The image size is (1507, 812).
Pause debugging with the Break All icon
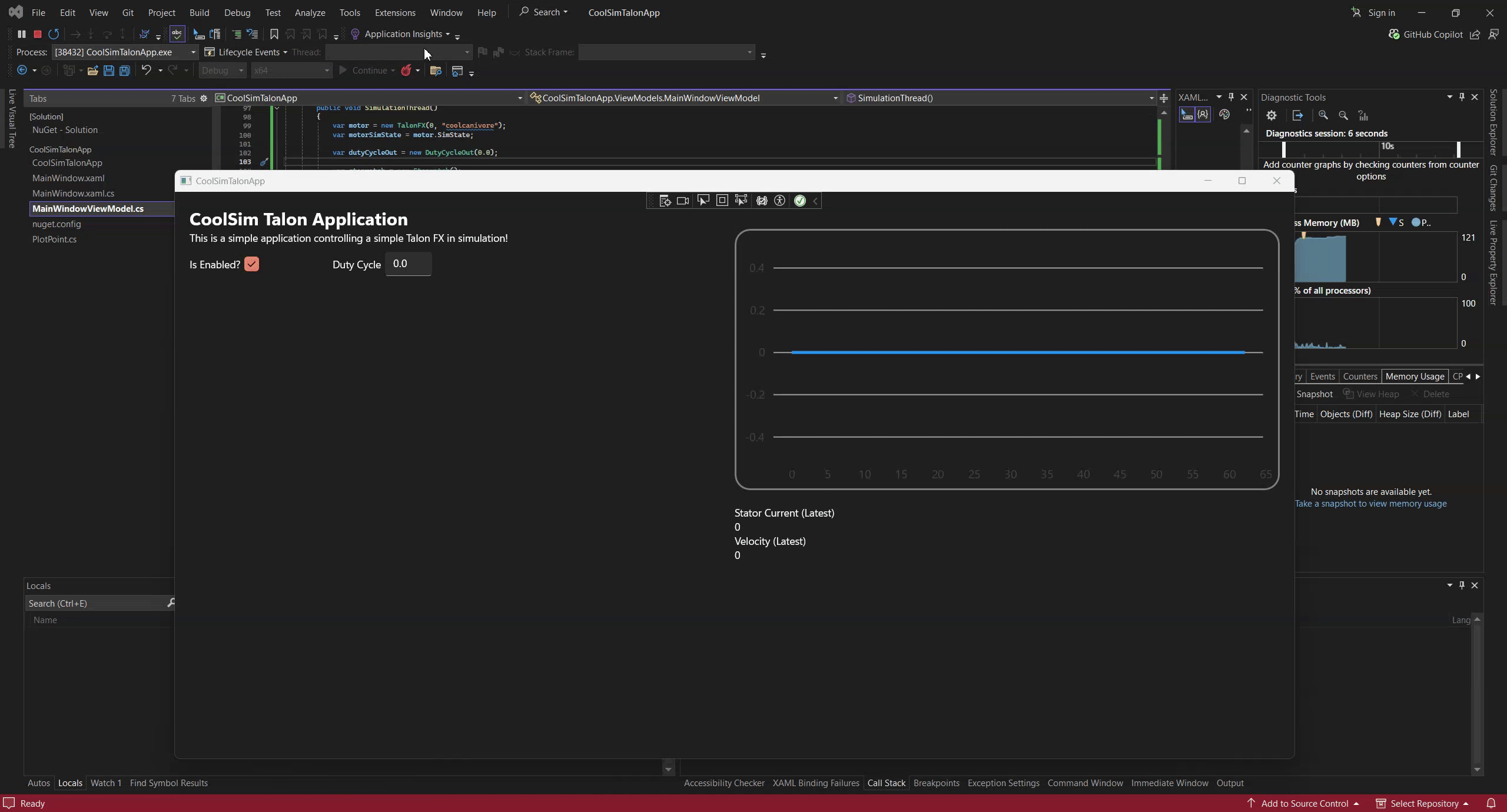(x=22, y=34)
